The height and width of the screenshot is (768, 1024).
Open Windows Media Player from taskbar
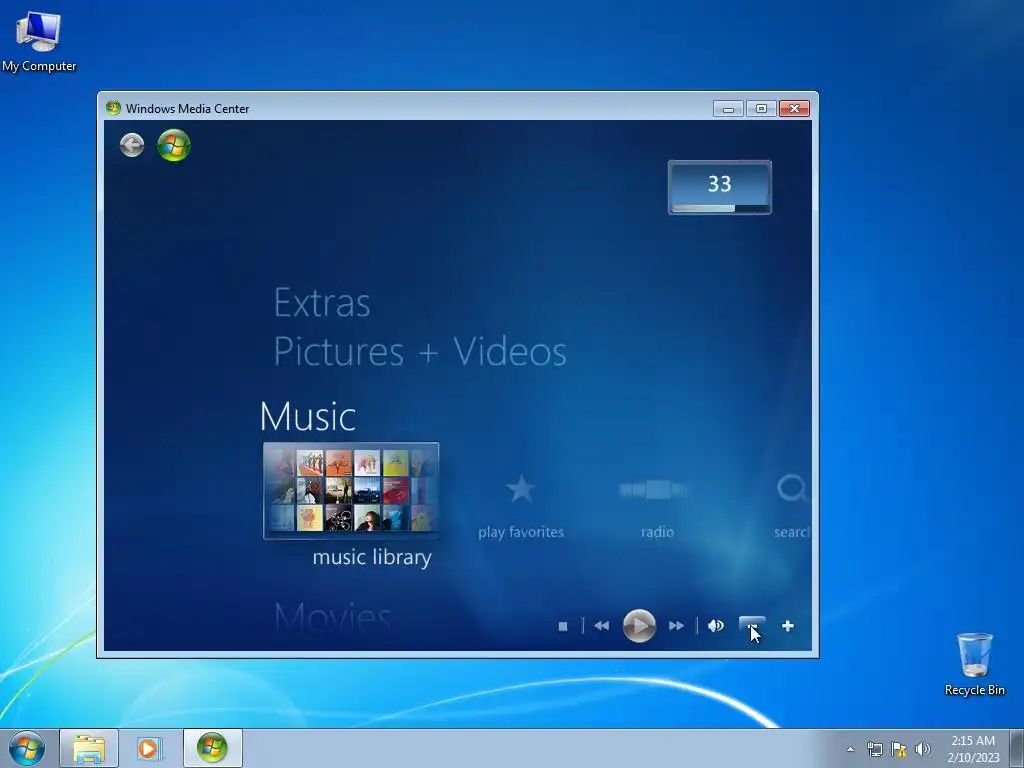click(x=150, y=748)
